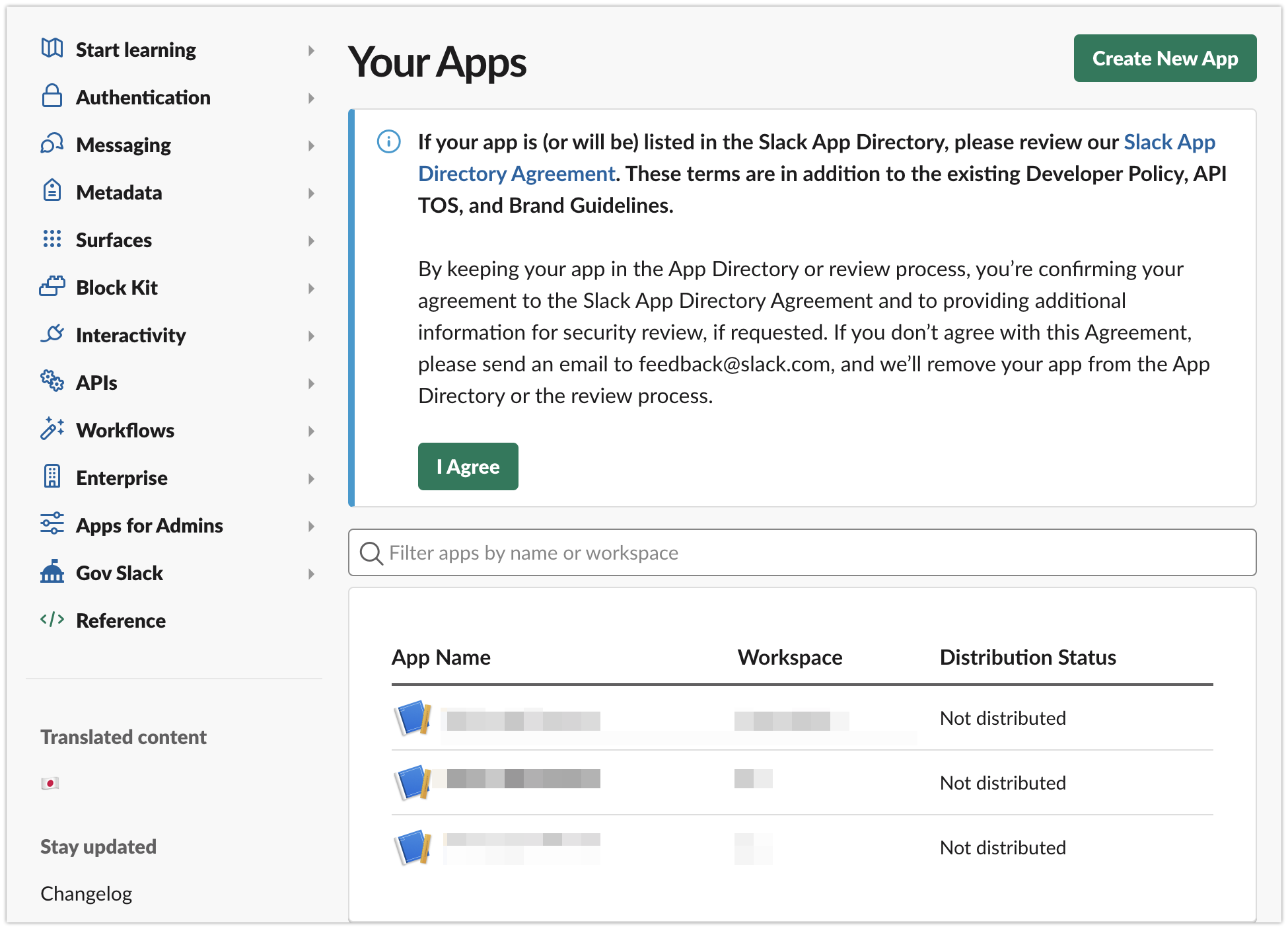Click the Stay updated heading
The image size is (1288, 929).
point(98,847)
